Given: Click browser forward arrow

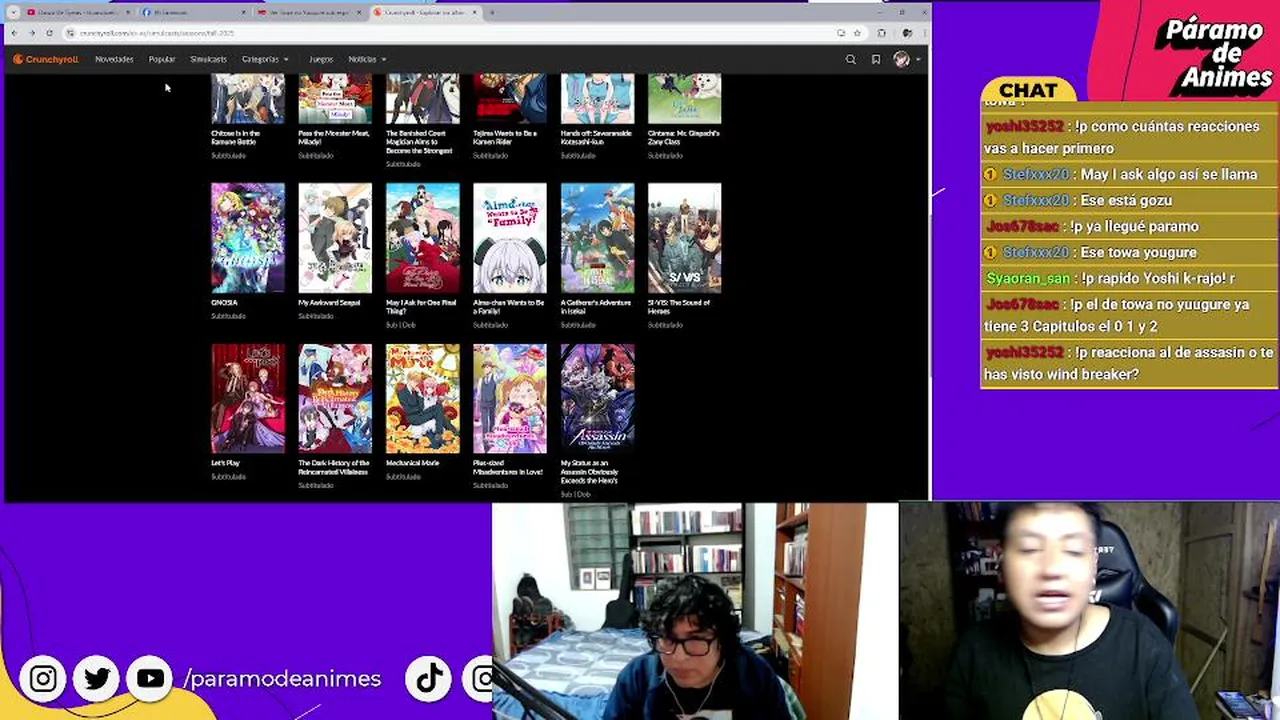Looking at the screenshot, I should click(32, 33).
